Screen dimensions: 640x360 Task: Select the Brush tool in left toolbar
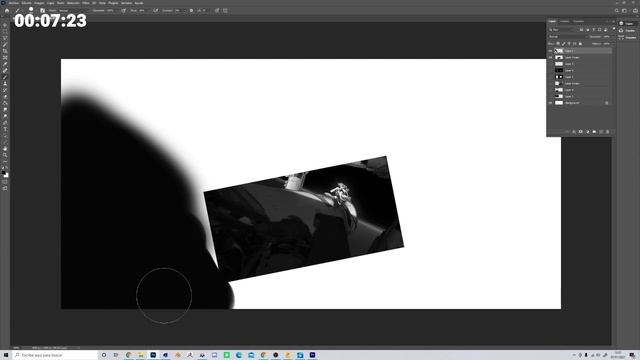point(5,77)
